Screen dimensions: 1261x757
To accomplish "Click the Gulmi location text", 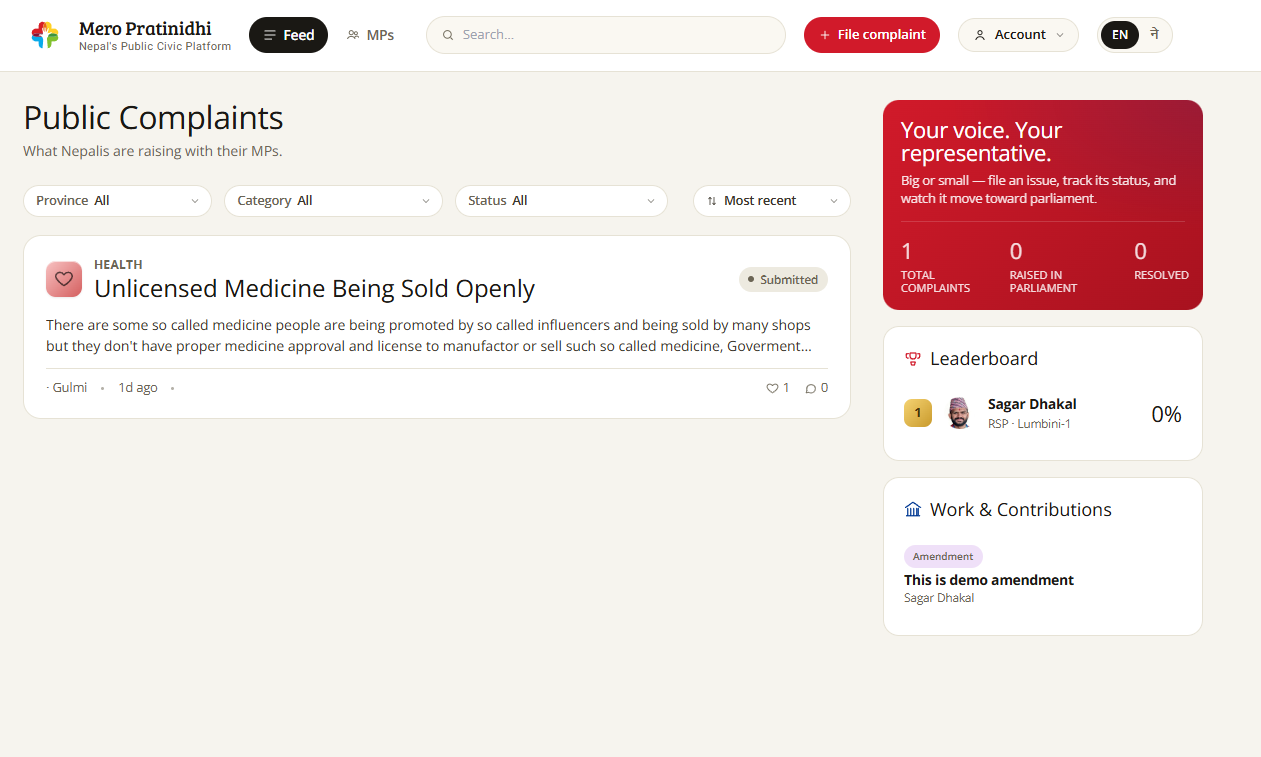I will tap(69, 388).
